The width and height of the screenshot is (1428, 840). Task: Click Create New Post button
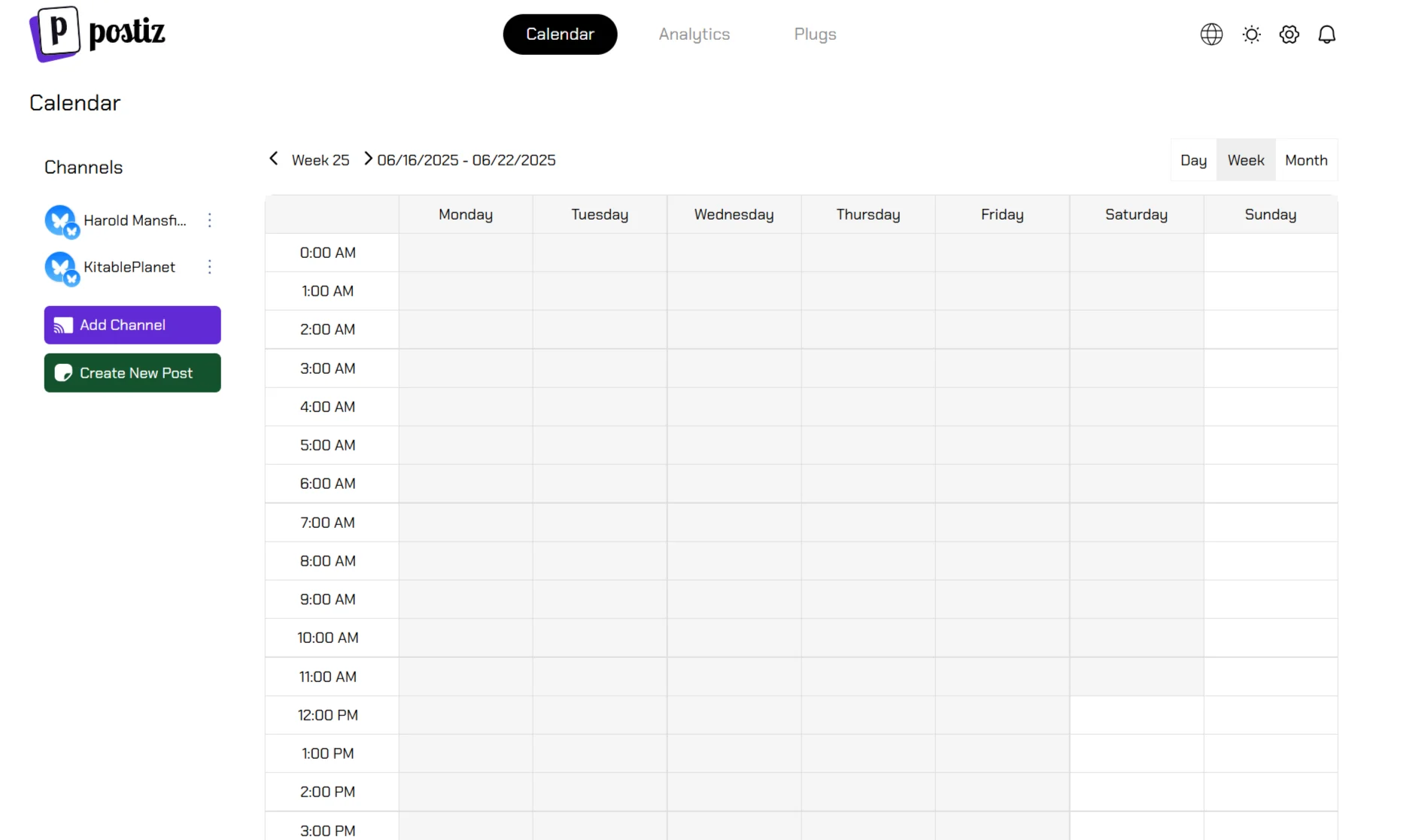tap(132, 373)
